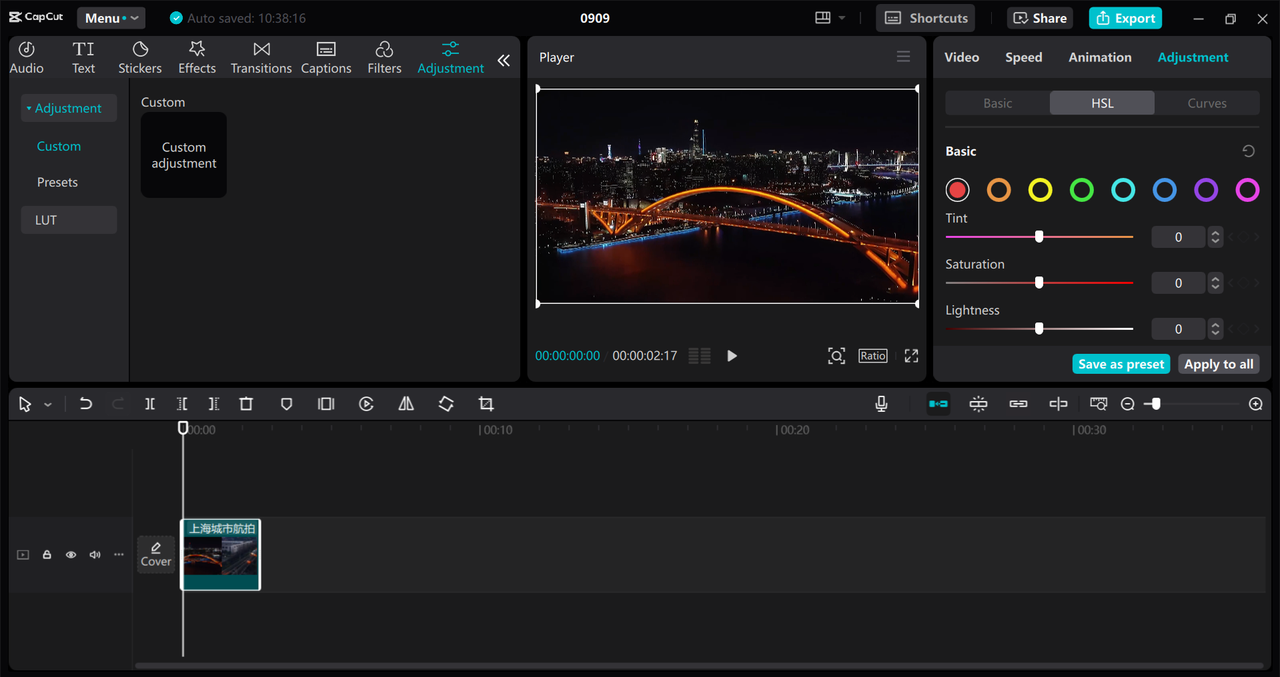Open the Stickers panel
The width and height of the screenshot is (1280, 677).
140,58
